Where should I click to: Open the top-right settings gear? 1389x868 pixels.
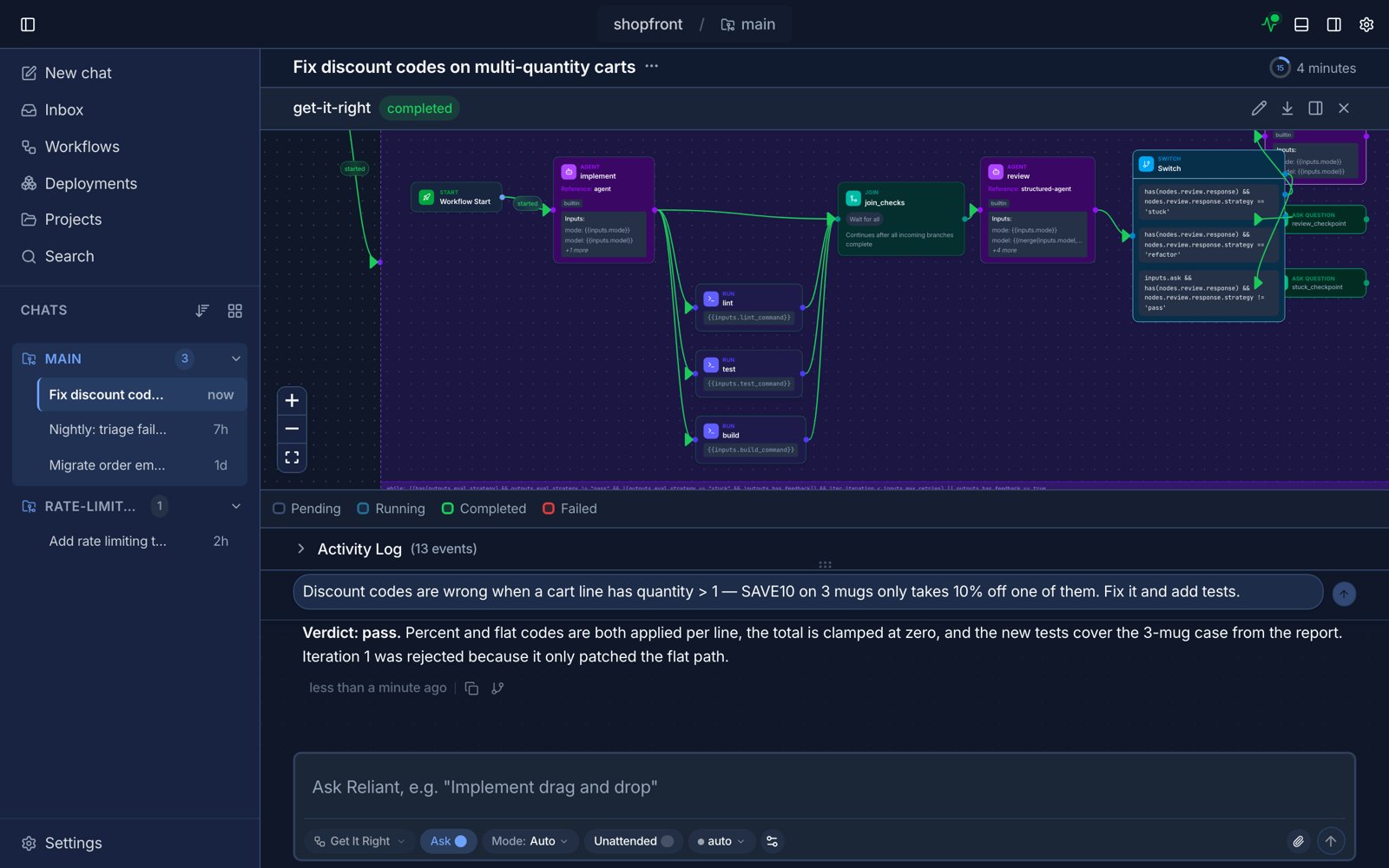coord(1366,24)
